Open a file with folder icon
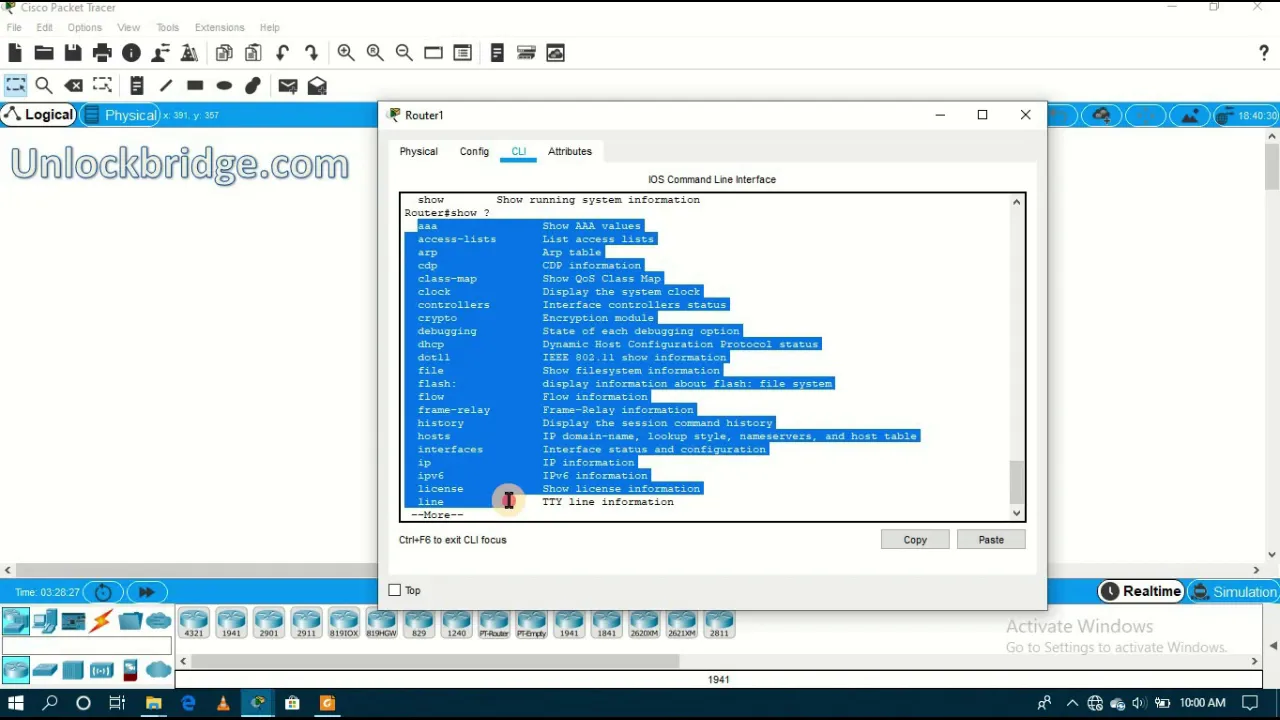Screen dimensions: 1280x720 pyautogui.click(x=44, y=53)
